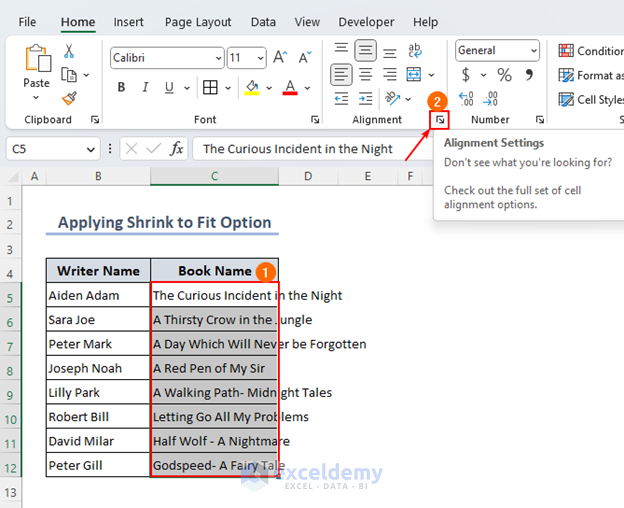The height and width of the screenshot is (508, 624).
Task: Open Font dialog launcher
Action: [315, 120]
